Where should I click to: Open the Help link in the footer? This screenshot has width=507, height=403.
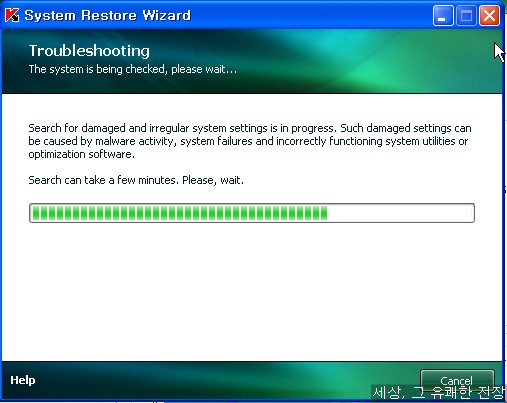pos(23,380)
